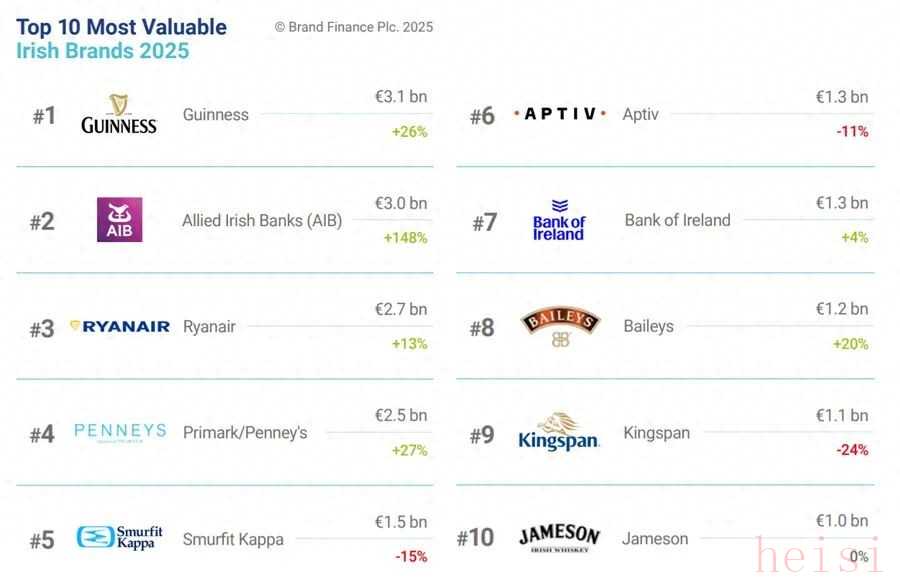Click the Brand Finance Plc. 2025 copyright
This screenshot has height=585, width=900.
(354, 27)
